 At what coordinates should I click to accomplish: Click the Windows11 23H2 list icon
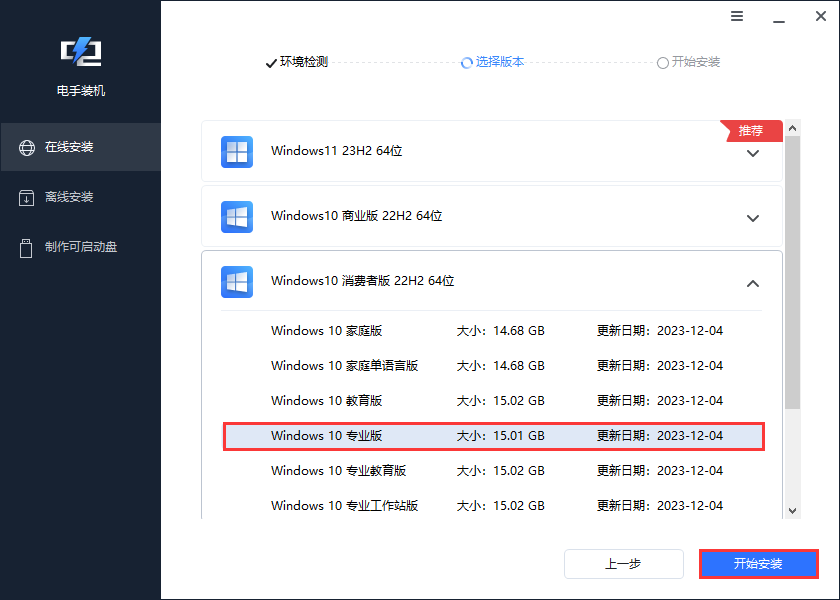point(237,152)
